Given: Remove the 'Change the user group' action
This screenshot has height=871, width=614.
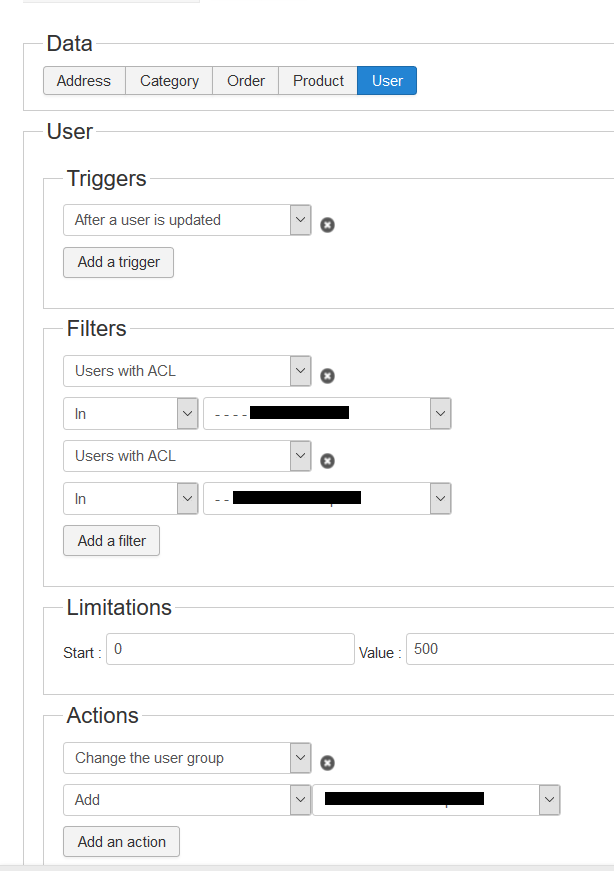Looking at the screenshot, I should 327,763.
